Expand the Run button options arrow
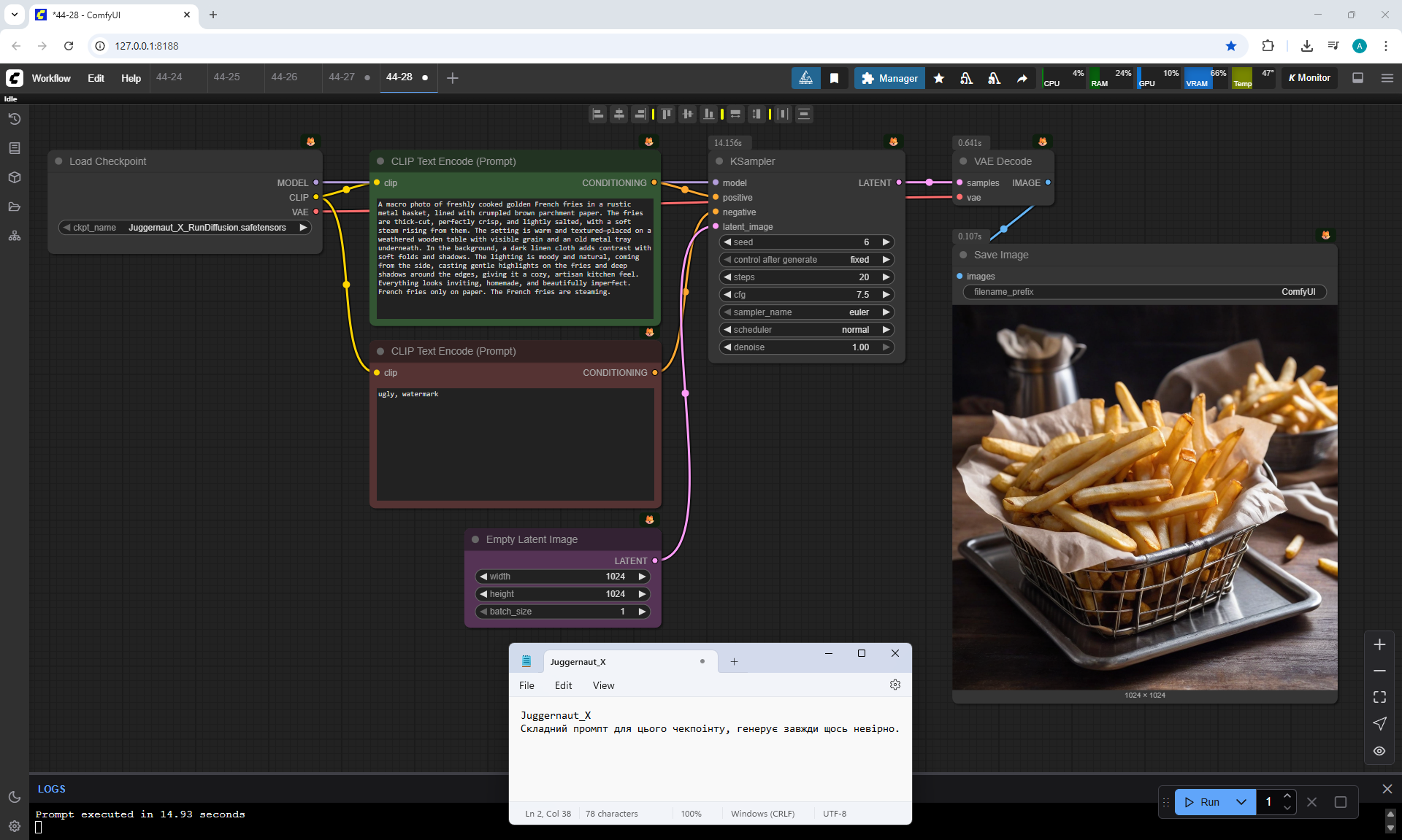The height and width of the screenshot is (840, 1402). coord(1241,801)
